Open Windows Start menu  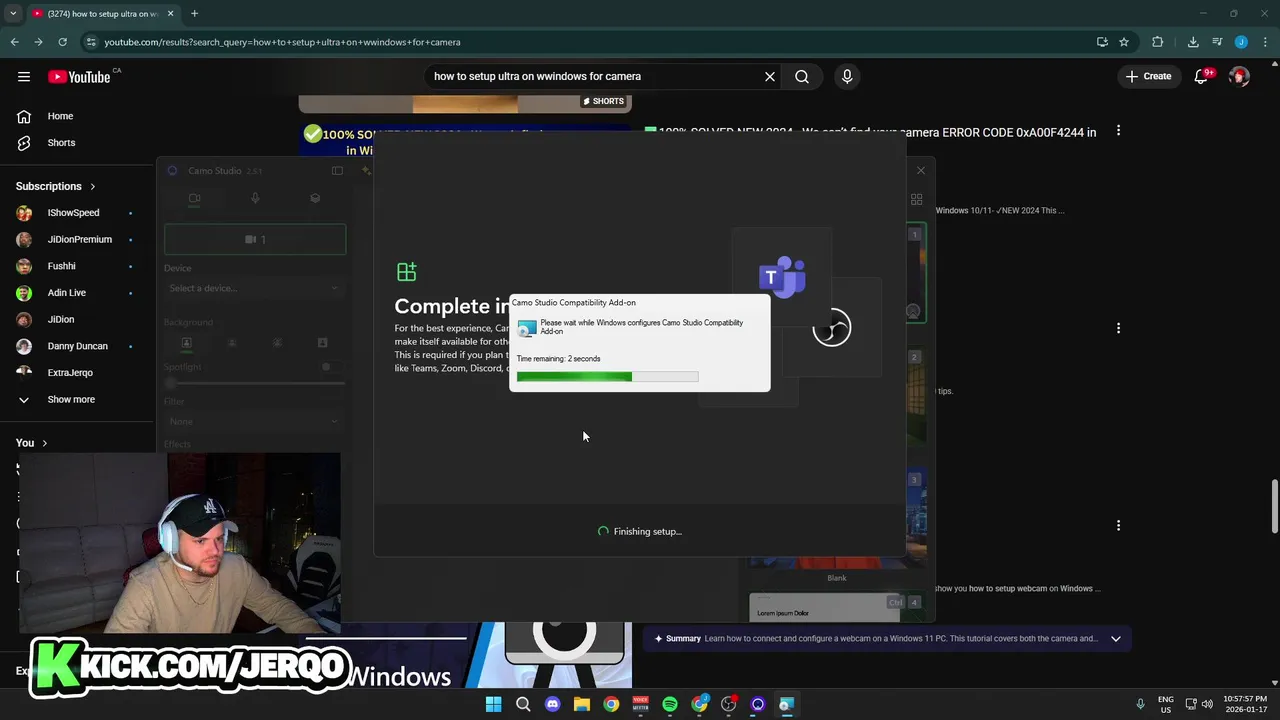click(493, 704)
